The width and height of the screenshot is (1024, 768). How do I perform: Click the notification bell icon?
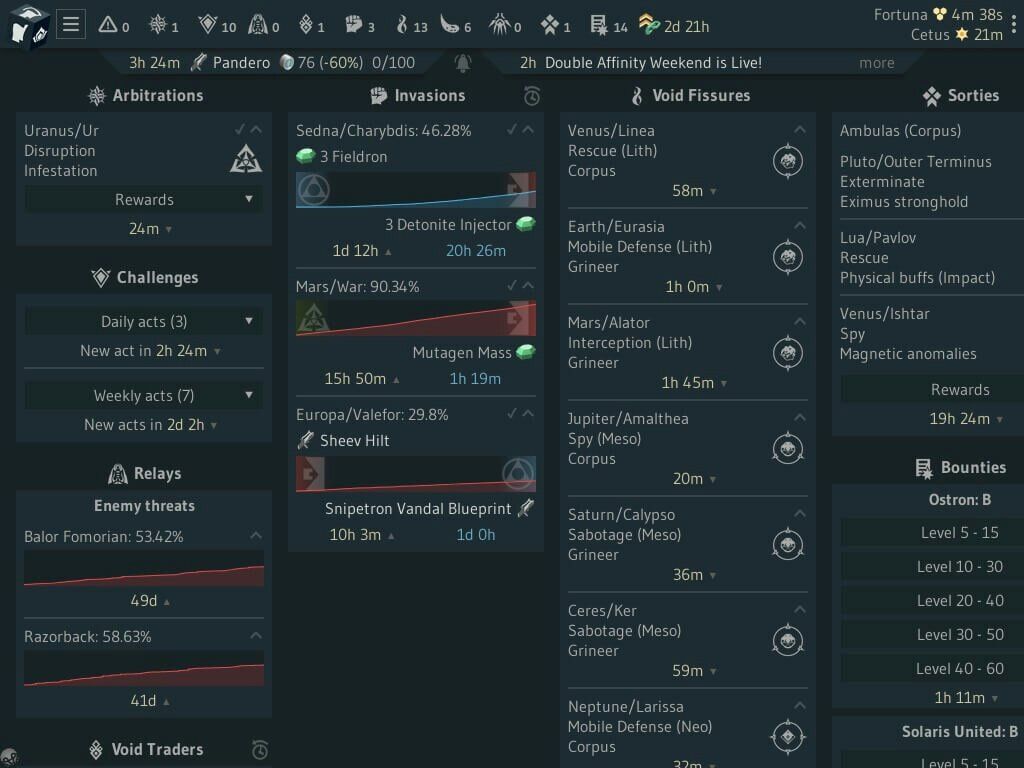462,63
